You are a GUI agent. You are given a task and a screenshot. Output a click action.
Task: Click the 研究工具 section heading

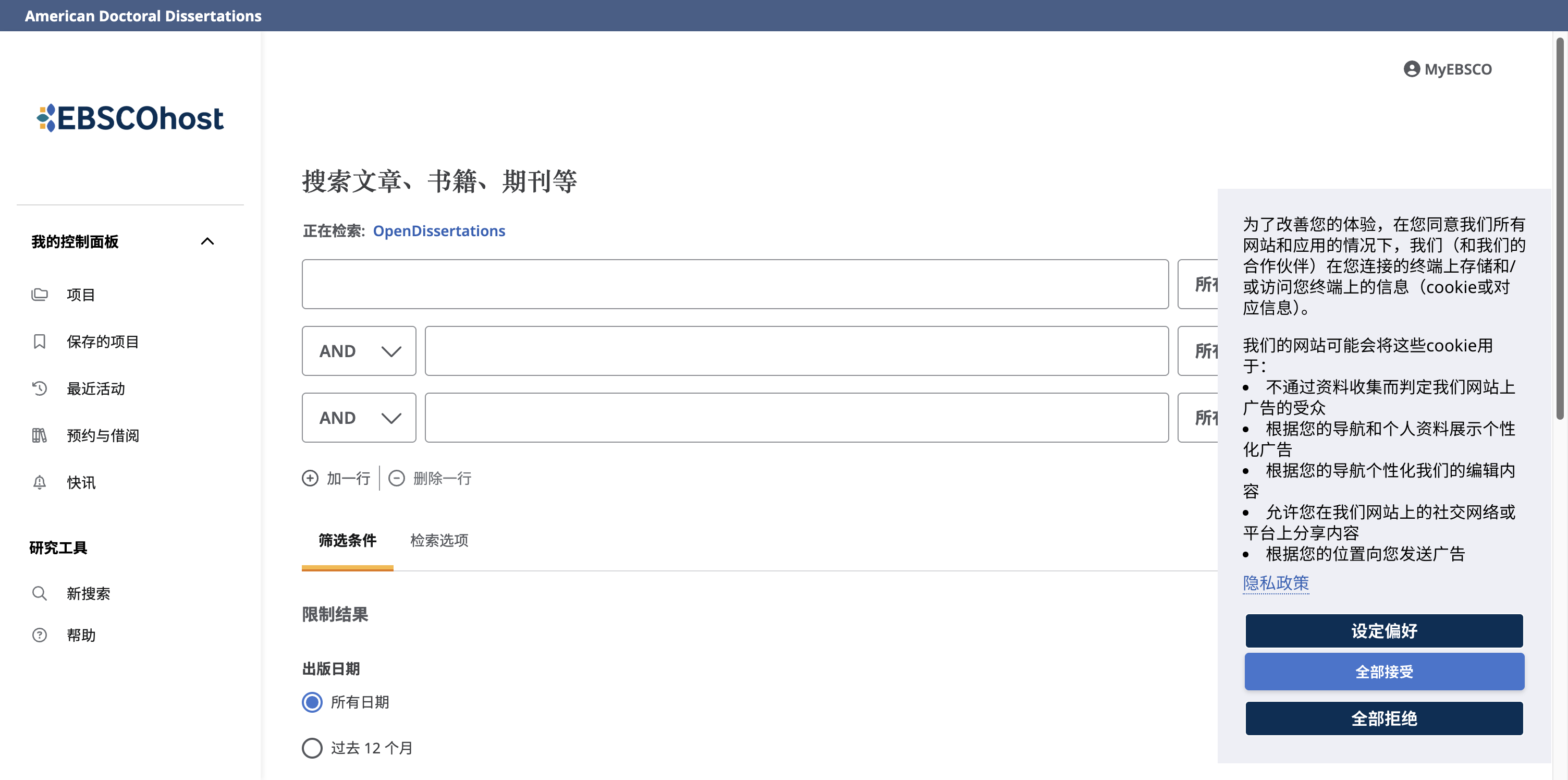58,547
